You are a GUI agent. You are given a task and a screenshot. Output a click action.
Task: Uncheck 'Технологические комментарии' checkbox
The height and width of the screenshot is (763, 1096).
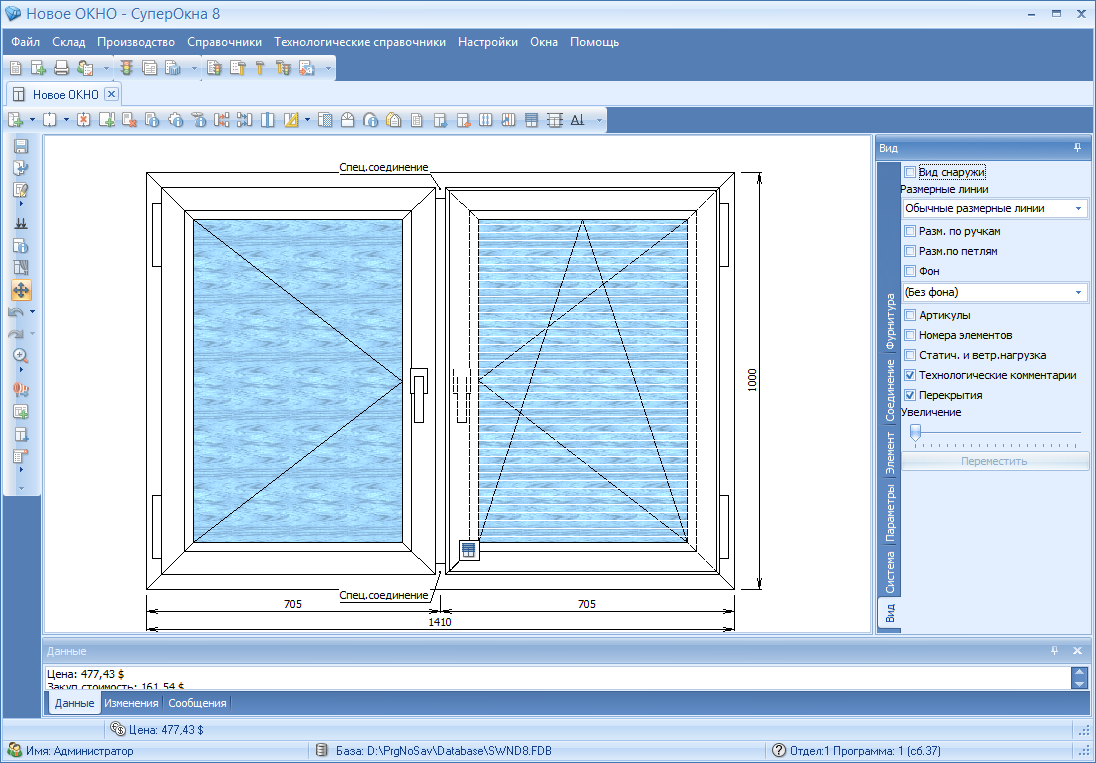[x=910, y=375]
